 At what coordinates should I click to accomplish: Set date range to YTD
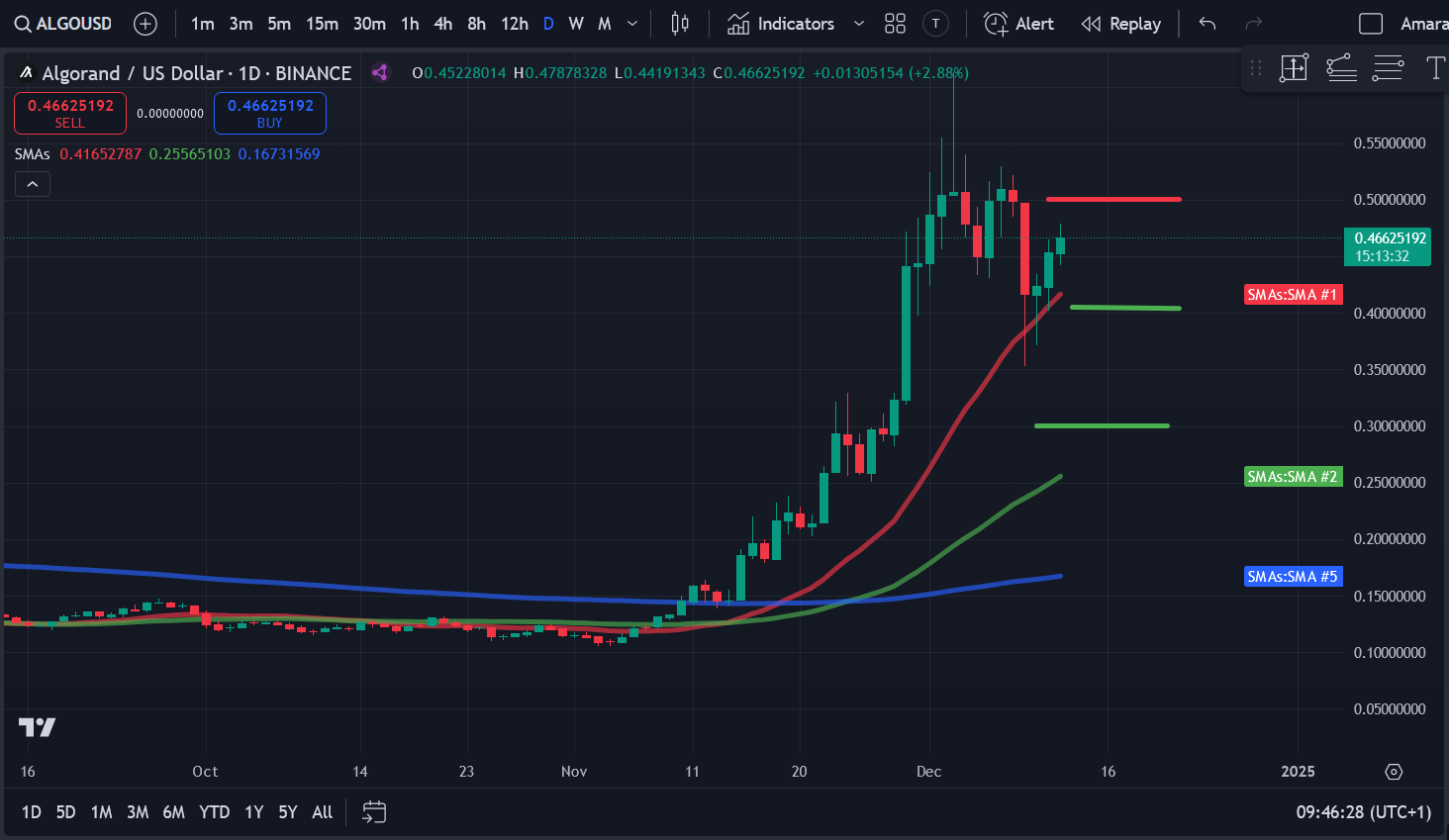(x=214, y=812)
